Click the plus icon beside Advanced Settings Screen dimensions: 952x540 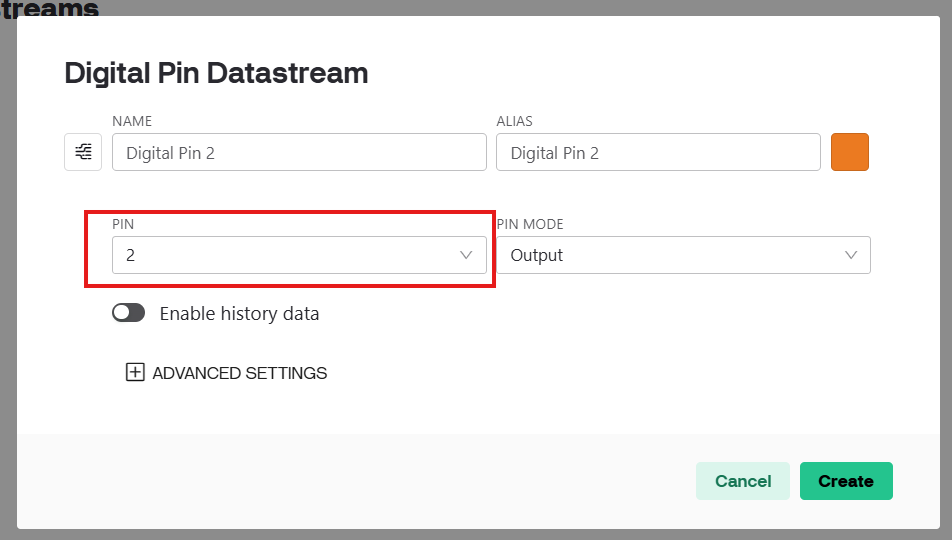135,373
